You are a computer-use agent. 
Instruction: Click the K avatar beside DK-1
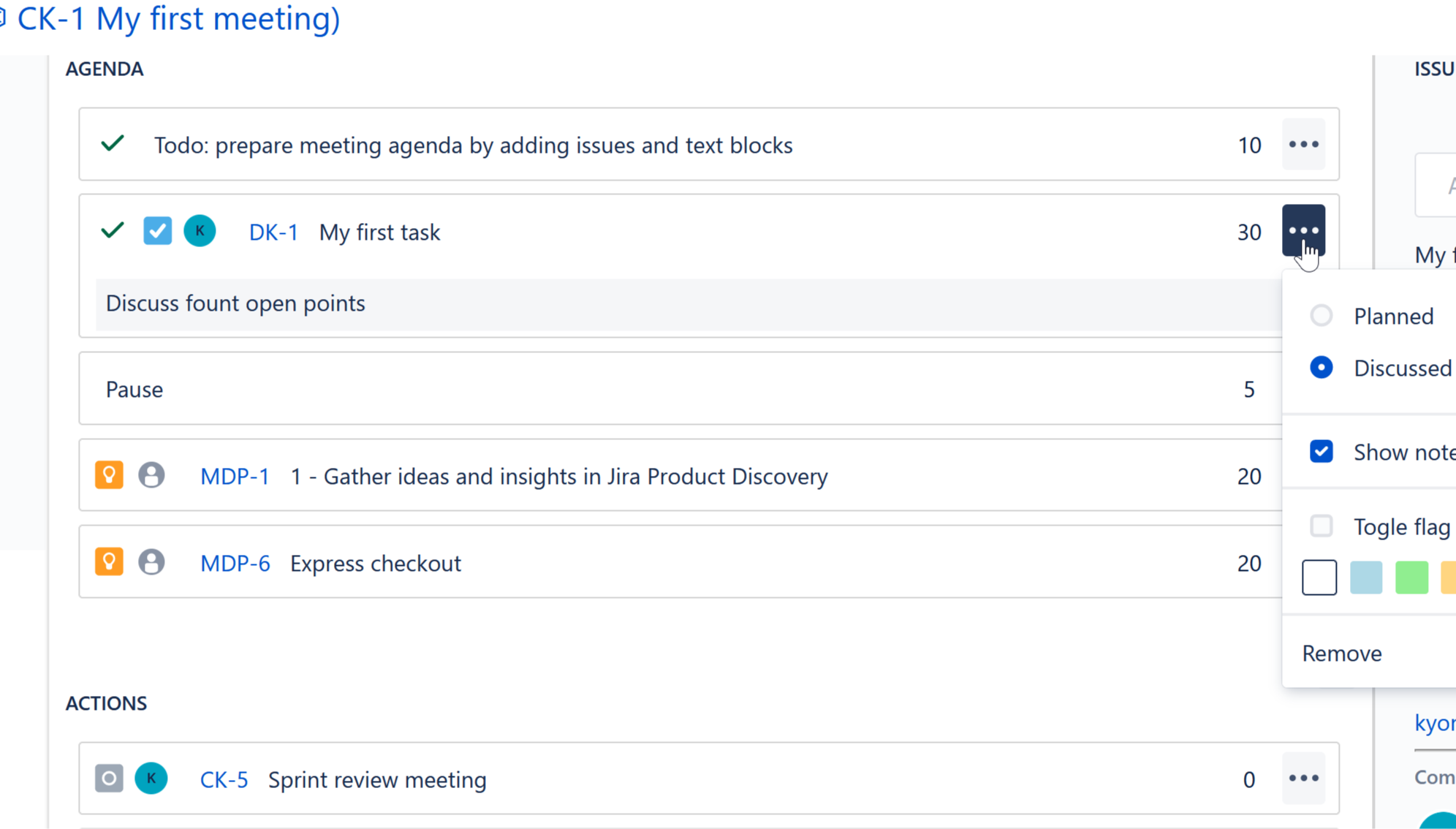click(200, 231)
